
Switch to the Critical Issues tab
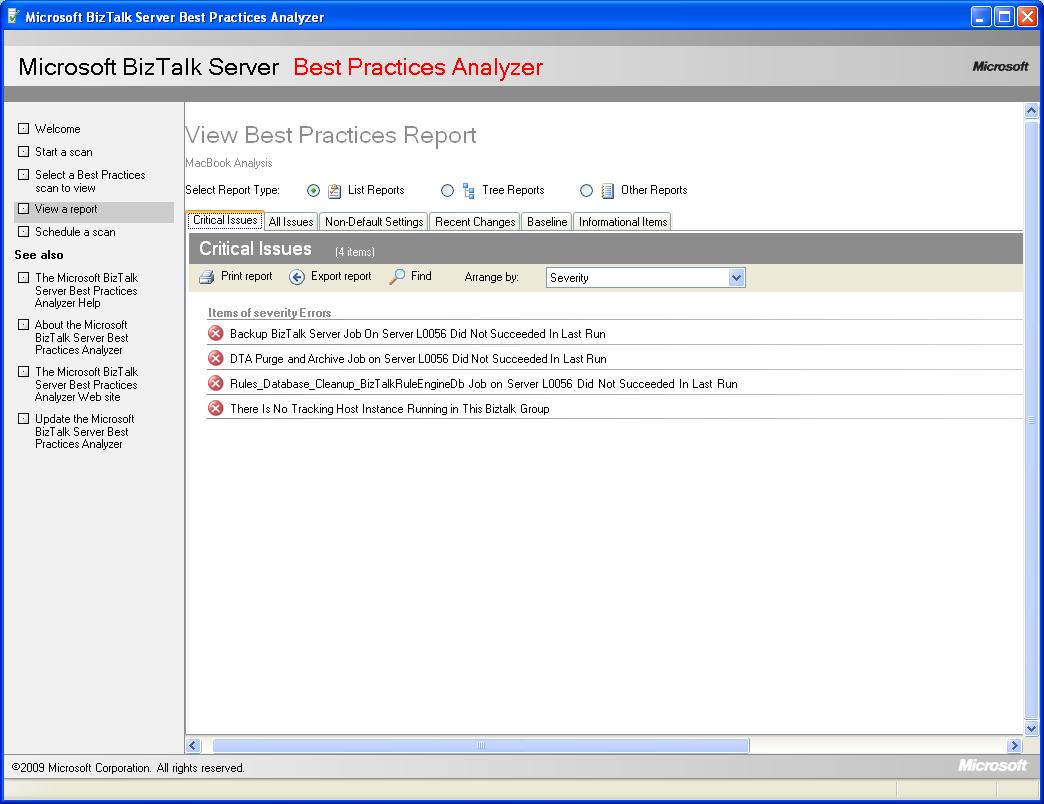(x=225, y=220)
